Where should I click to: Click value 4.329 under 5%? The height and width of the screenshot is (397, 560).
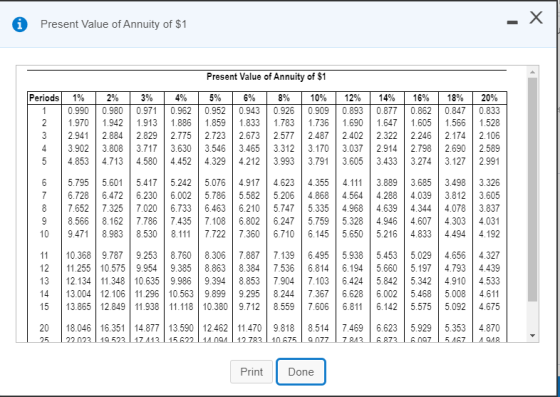[x=215, y=161]
